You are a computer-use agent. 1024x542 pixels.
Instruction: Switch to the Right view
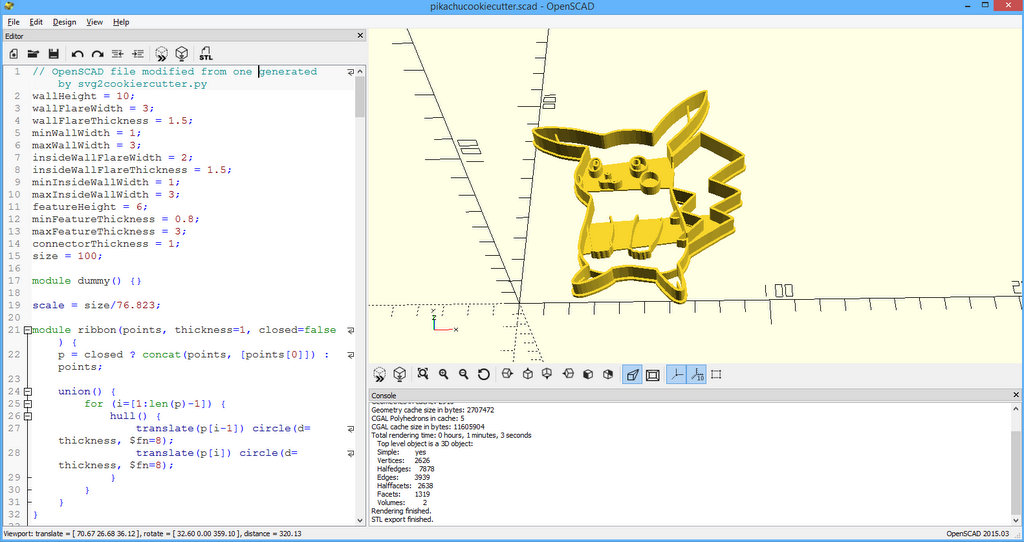(507, 374)
